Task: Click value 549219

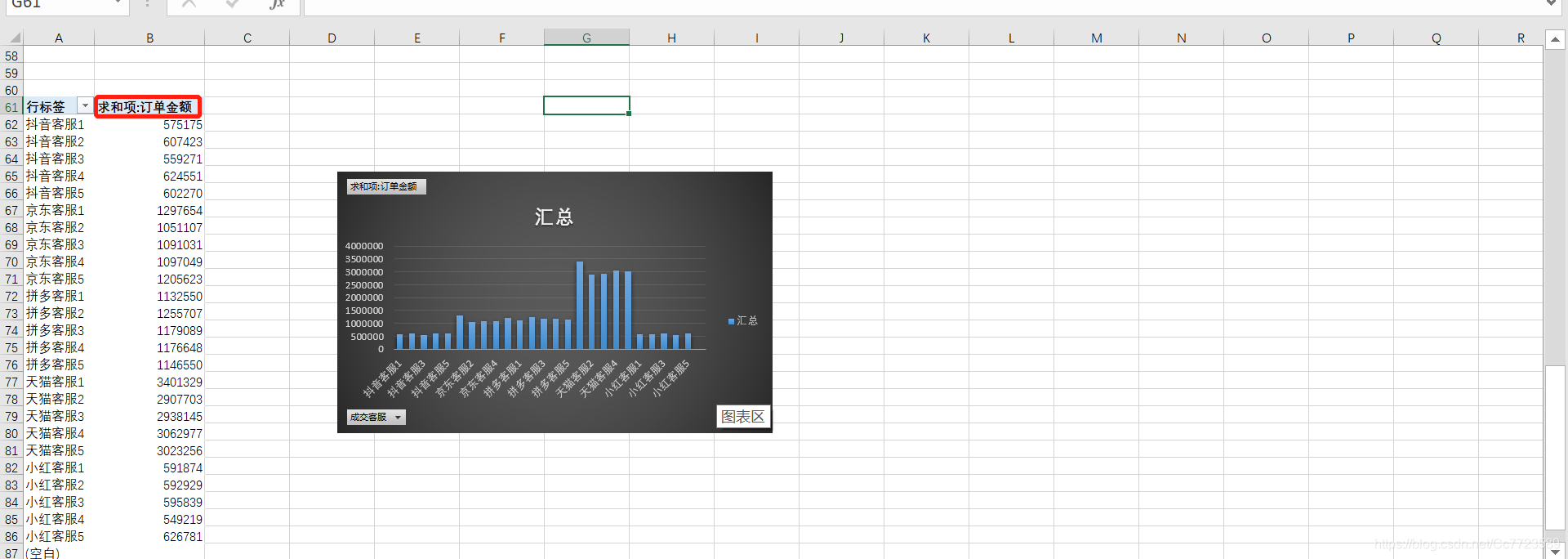Action: point(182,520)
